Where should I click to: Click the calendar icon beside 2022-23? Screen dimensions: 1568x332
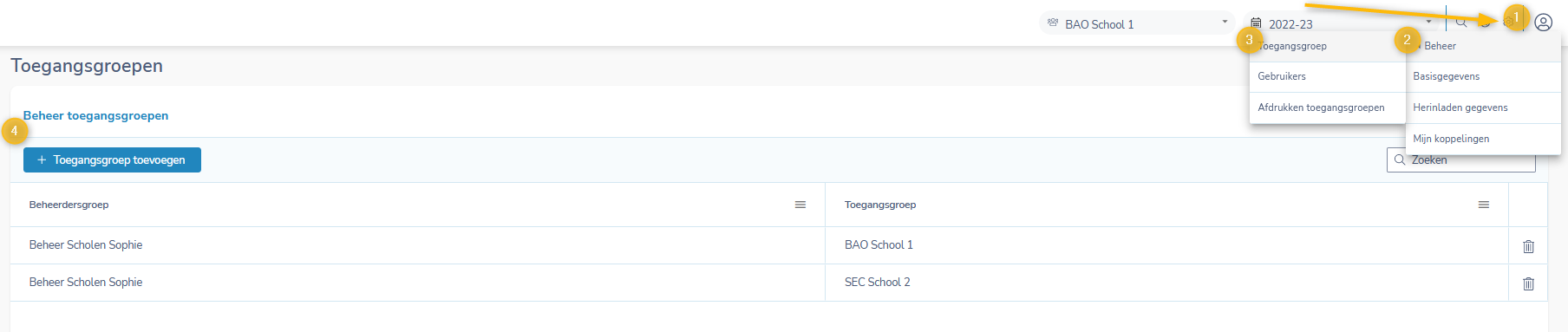[1256, 23]
